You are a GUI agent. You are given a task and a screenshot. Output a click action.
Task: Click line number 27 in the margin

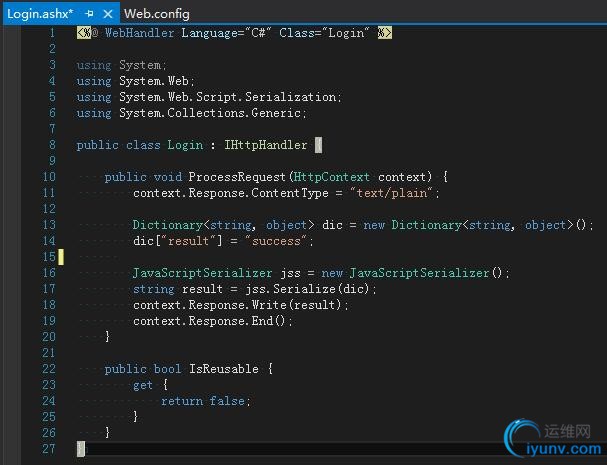coord(49,449)
